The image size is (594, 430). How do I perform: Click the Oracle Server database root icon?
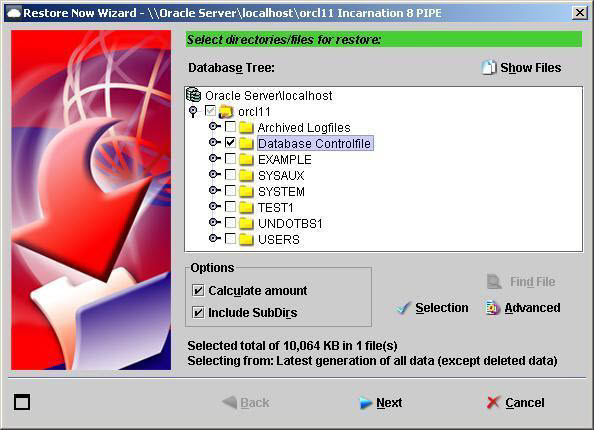[194, 95]
